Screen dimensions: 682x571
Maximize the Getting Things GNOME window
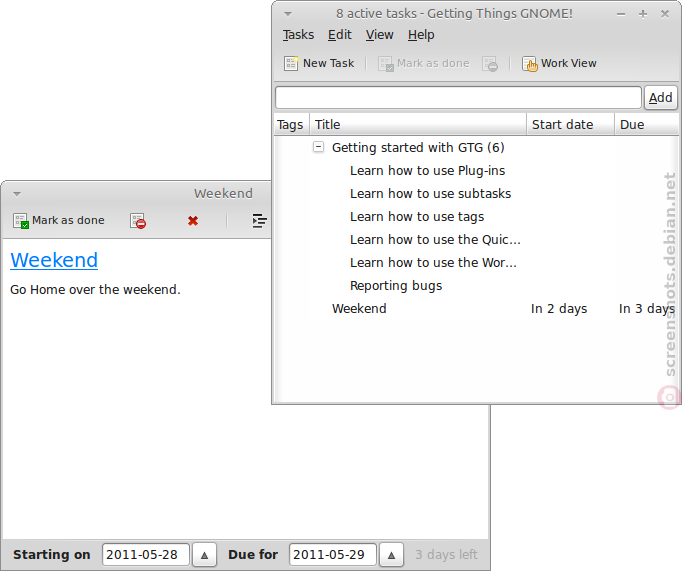click(x=643, y=14)
